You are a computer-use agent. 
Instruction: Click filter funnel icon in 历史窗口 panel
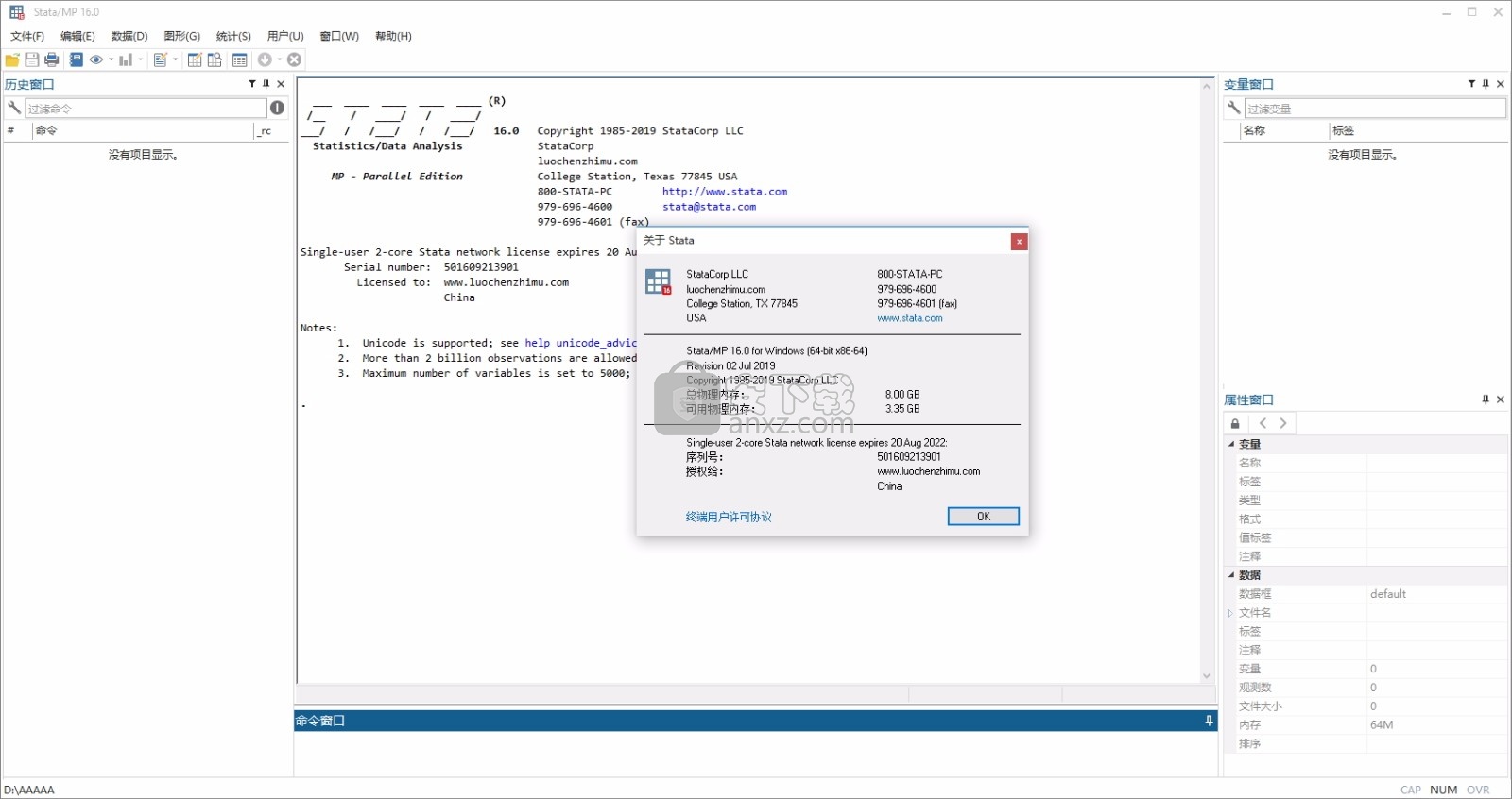point(252,84)
